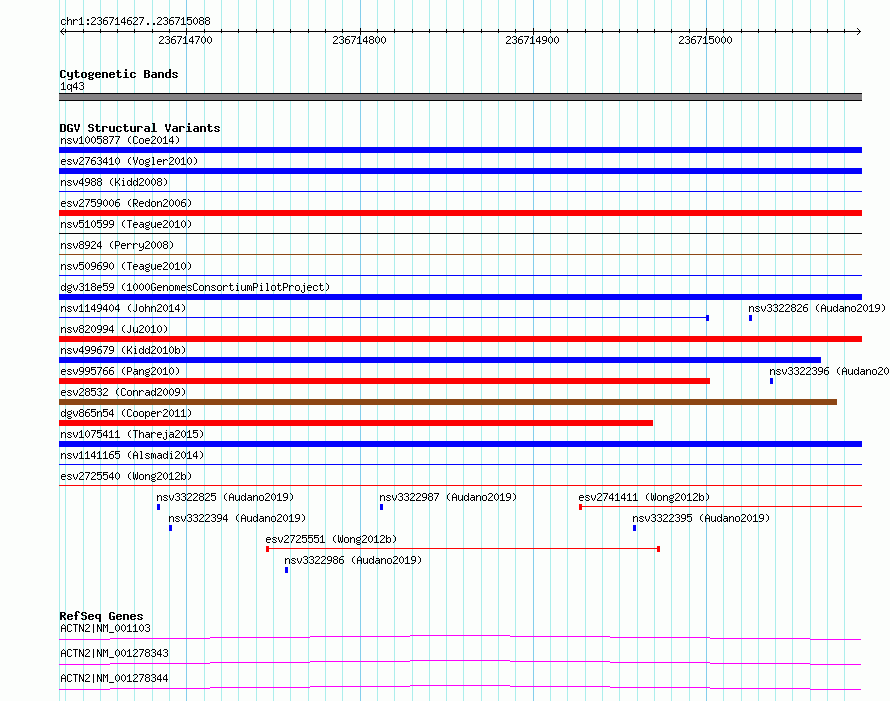
Task: Click the ruler's left arrow end
Action: pos(63,31)
